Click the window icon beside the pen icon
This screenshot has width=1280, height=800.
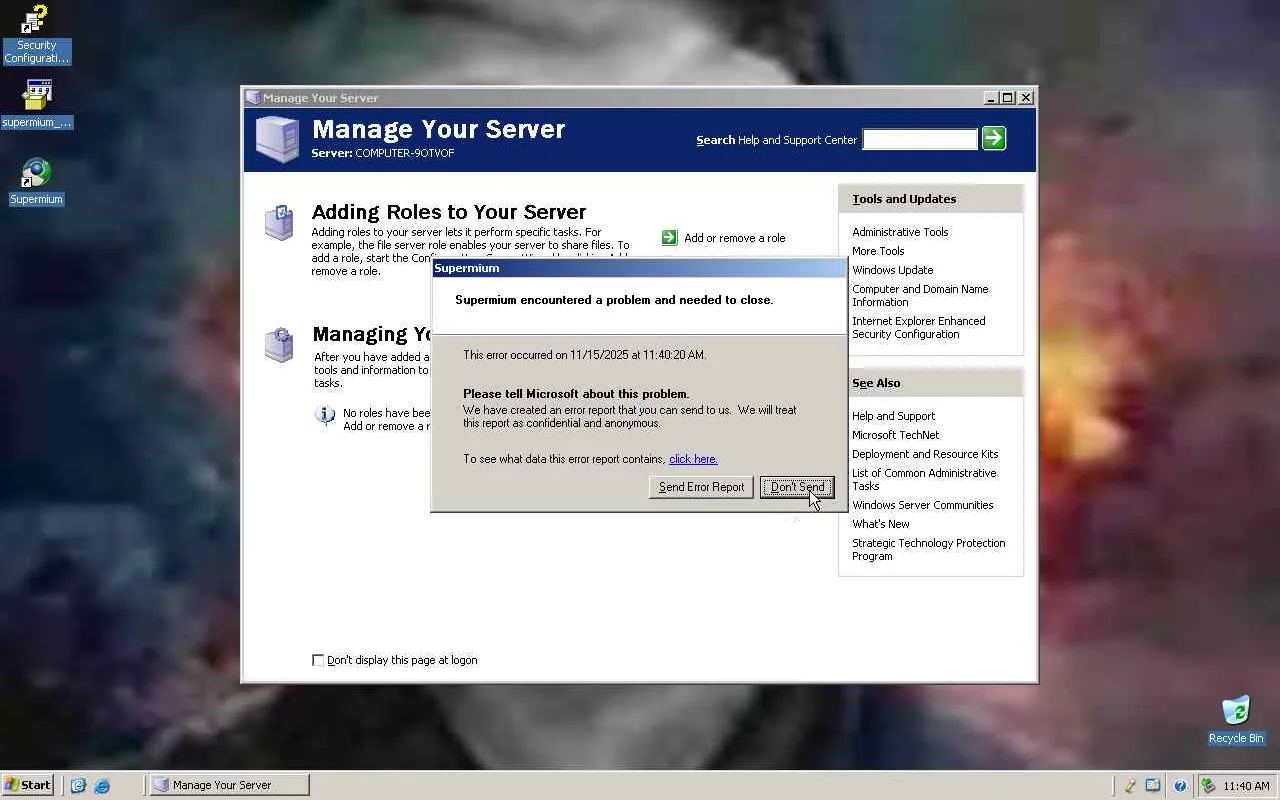coord(1153,786)
